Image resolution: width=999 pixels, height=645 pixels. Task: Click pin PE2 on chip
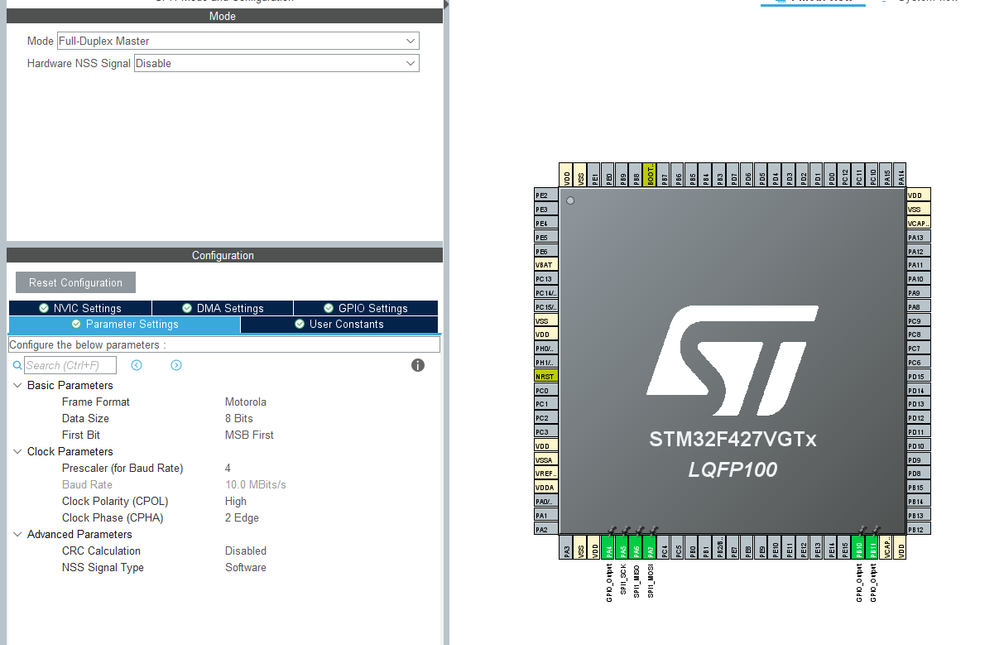(x=546, y=195)
